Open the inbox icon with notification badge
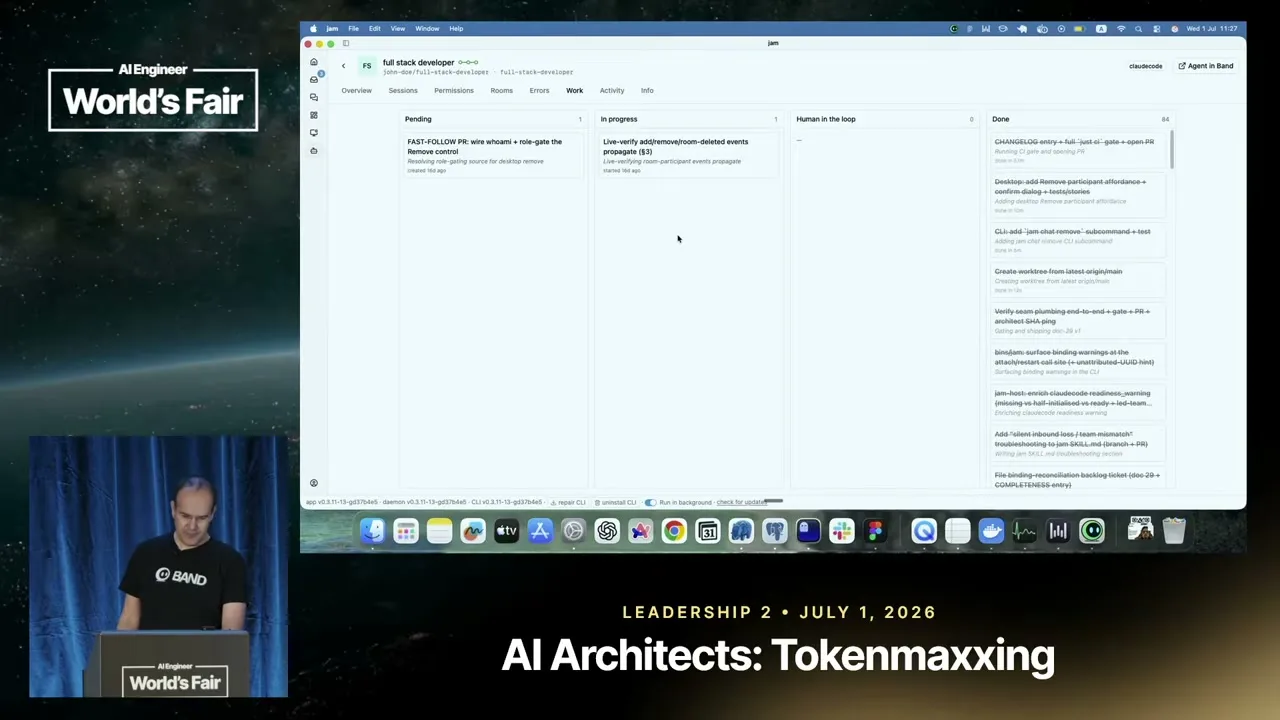 pyautogui.click(x=314, y=79)
